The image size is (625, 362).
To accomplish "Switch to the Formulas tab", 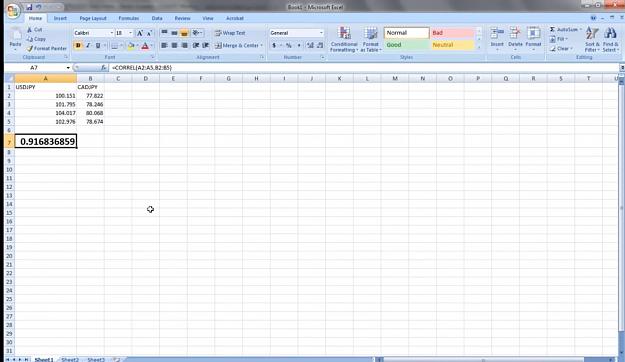I will pos(129,18).
